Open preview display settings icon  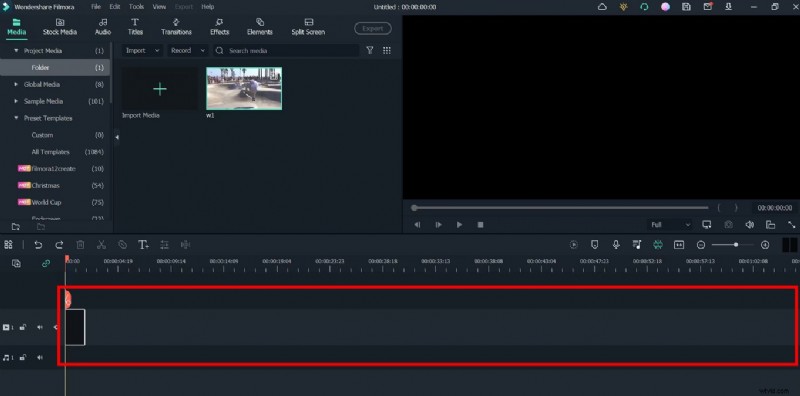coord(707,225)
